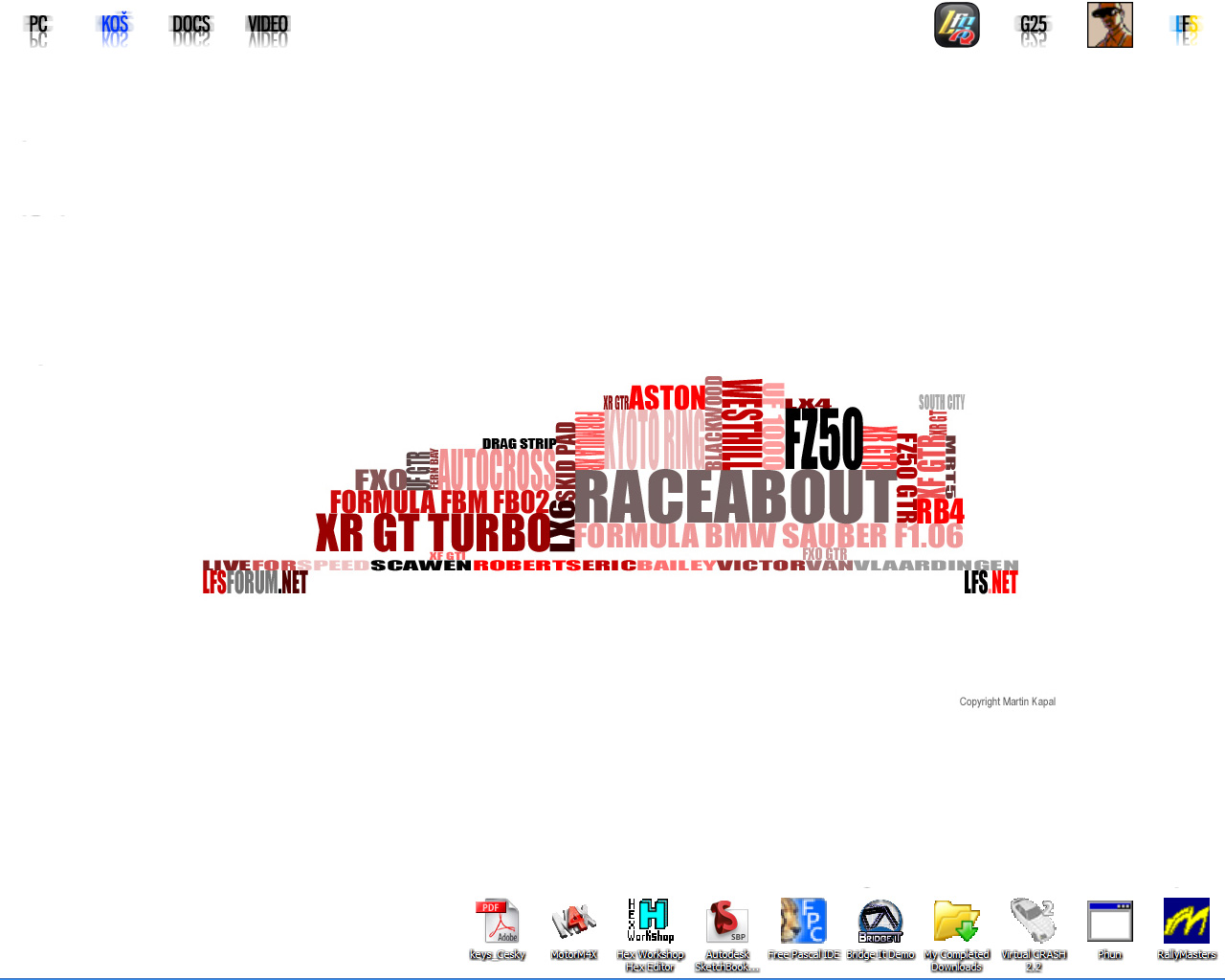This screenshot has height=980, width=1225.
Task: Open the KOŠ recycle bin icon
Action: [x=115, y=29]
